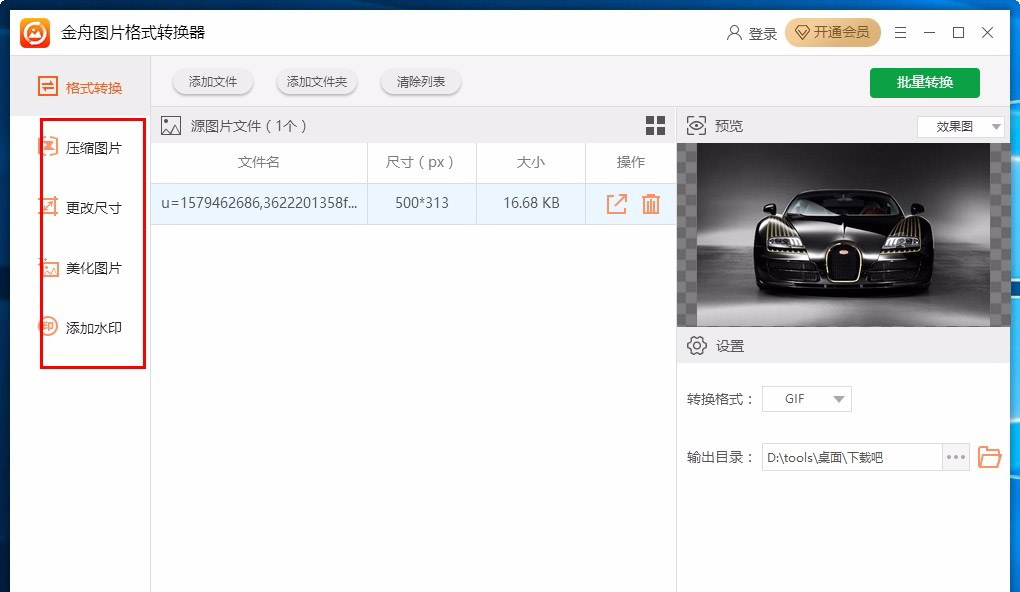Open 开通会员 membership page
This screenshot has height=592, width=1020.
[x=833, y=32]
